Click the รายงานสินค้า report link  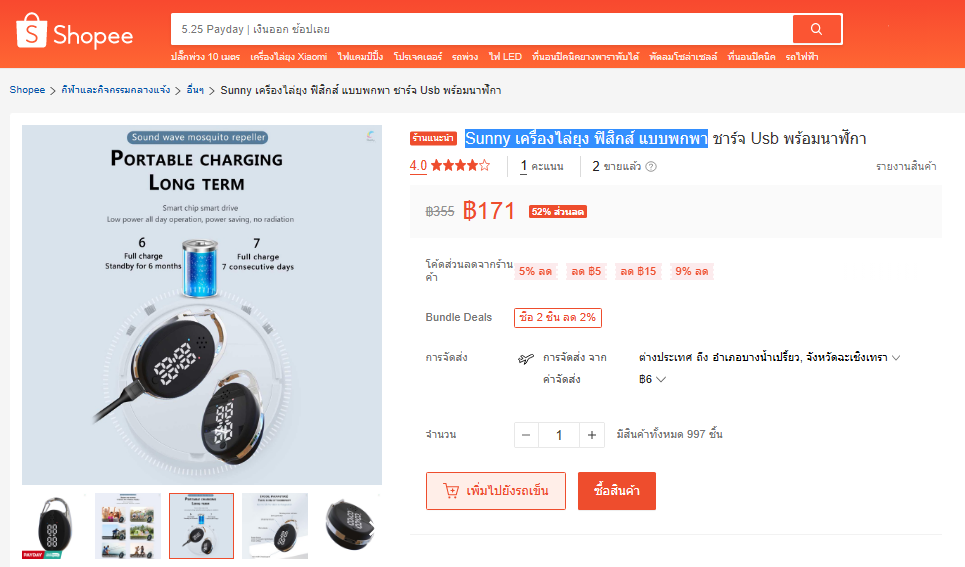906,166
